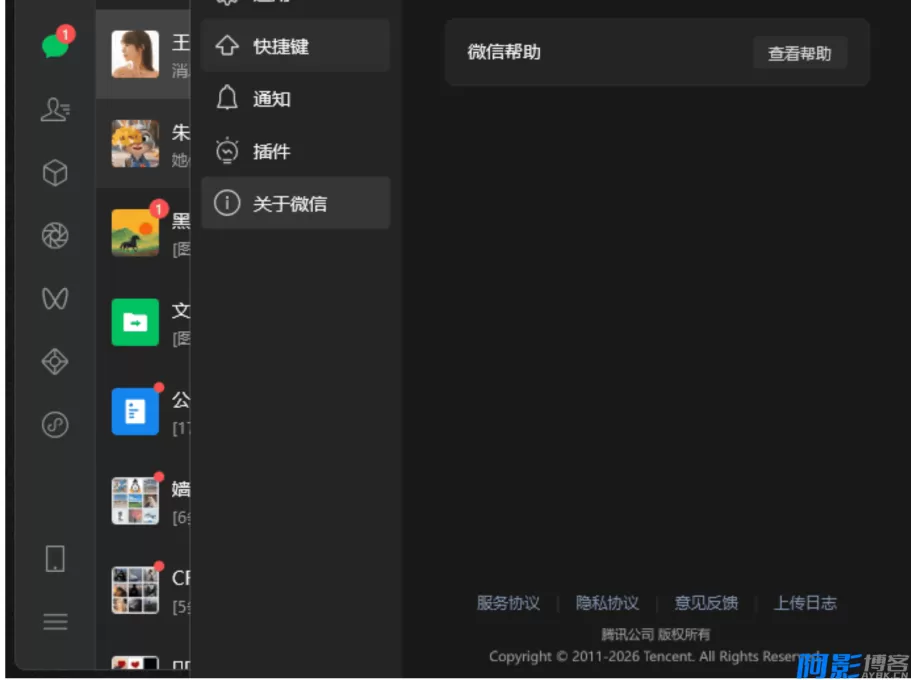The height and width of the screenshot is (680, 911).
Task: Open Favorites with the box icon
Action: pos(54,172)
